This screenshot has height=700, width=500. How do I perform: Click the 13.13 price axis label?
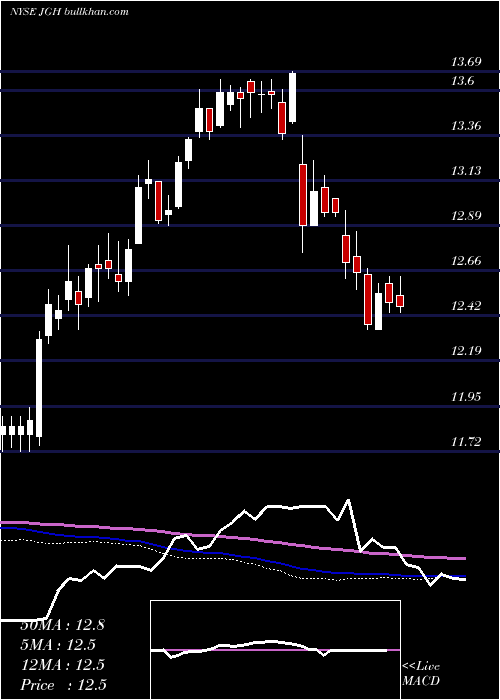click(x=466, y=171)
